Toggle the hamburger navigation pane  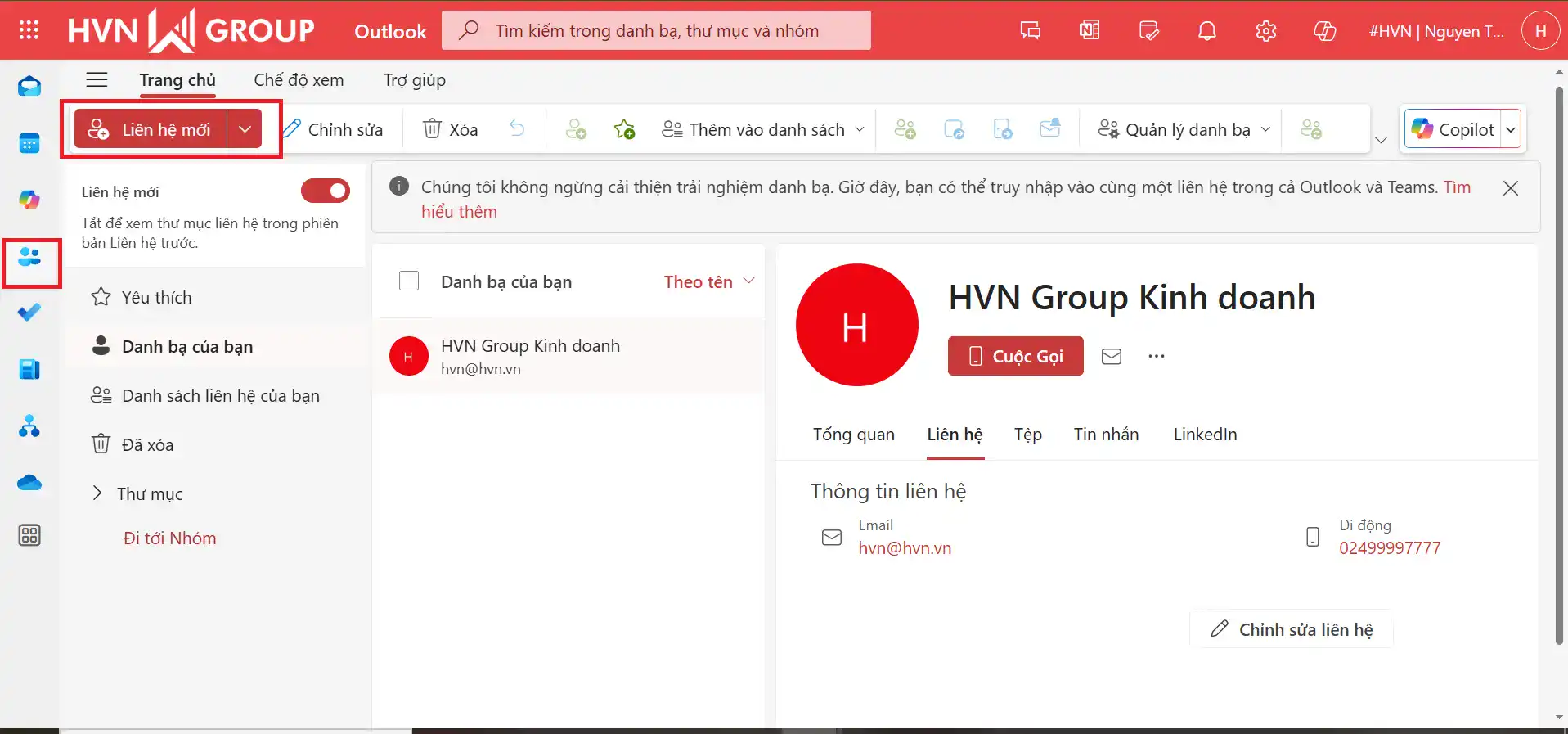click(x=97, y=79)
